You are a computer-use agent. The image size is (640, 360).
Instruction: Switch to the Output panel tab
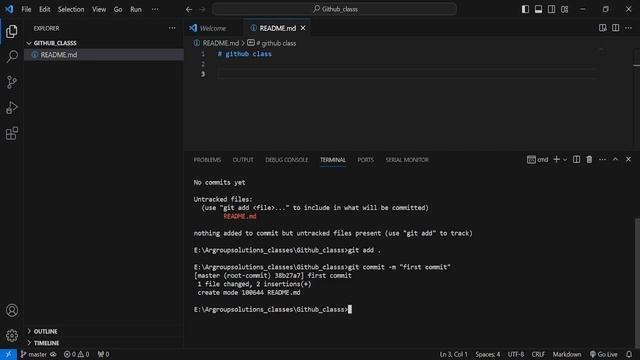tap(243, 160)
